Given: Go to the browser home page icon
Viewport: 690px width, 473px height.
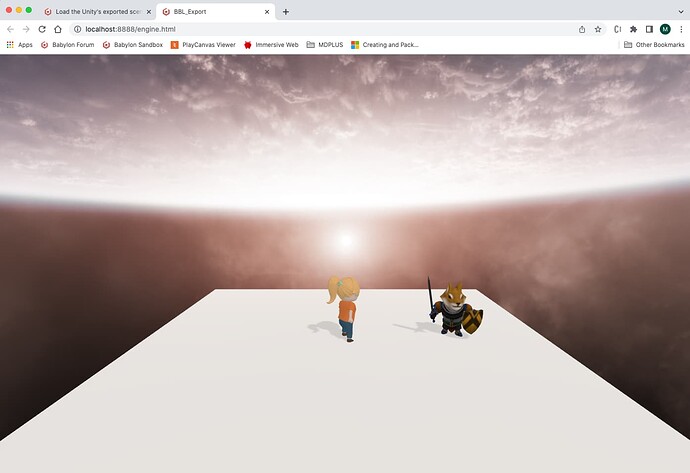Looking at the screenshot, I should [58, 29].
